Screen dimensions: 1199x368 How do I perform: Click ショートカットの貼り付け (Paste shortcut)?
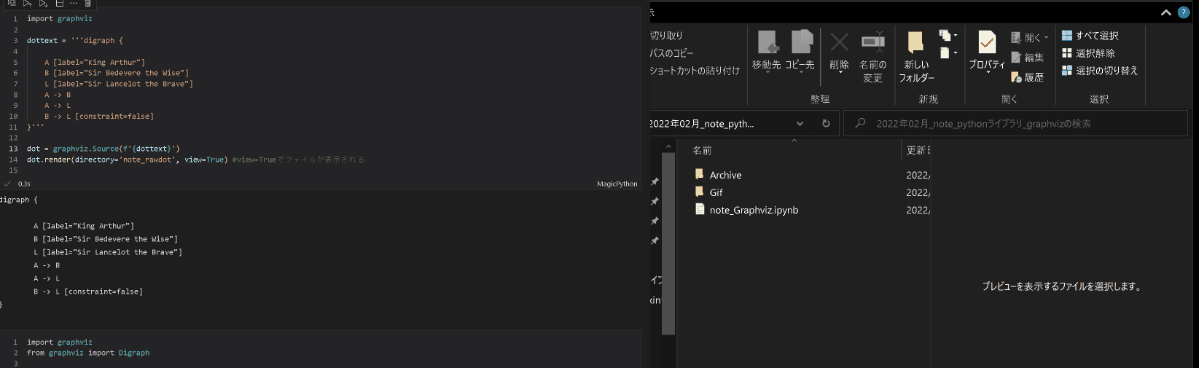(694, 70)
